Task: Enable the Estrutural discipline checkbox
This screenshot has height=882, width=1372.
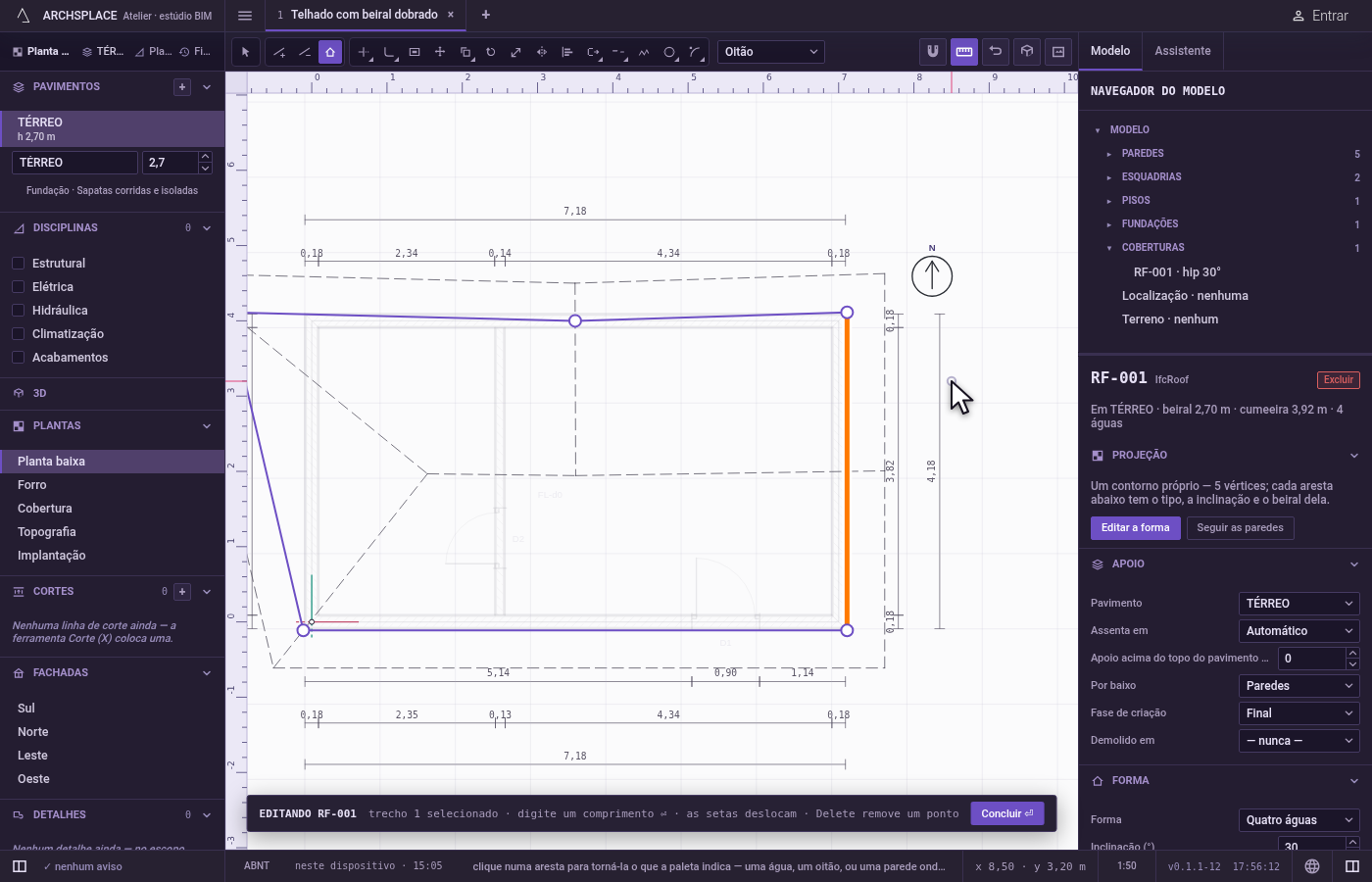Action: tap(18, 264)
